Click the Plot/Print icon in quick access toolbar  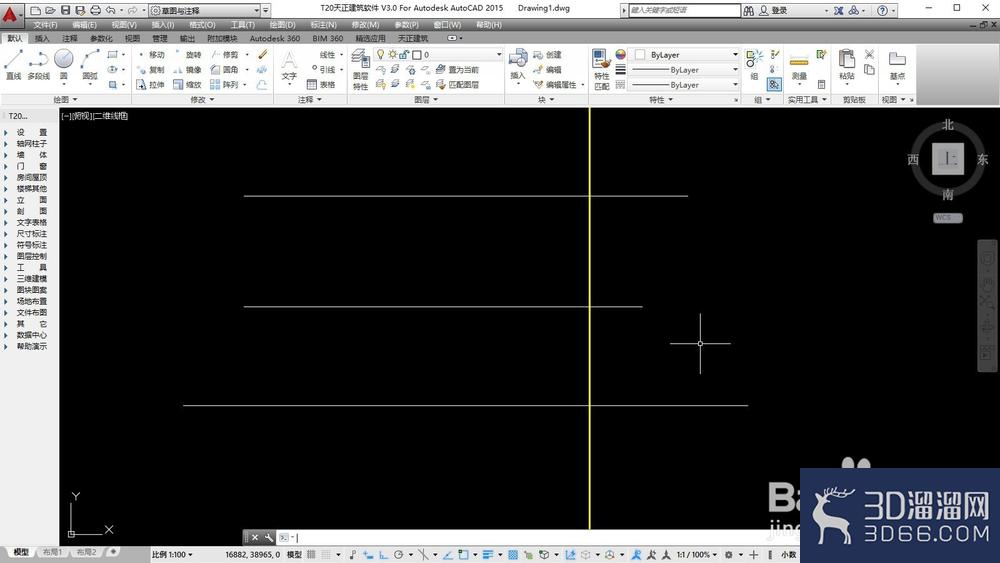95,10
